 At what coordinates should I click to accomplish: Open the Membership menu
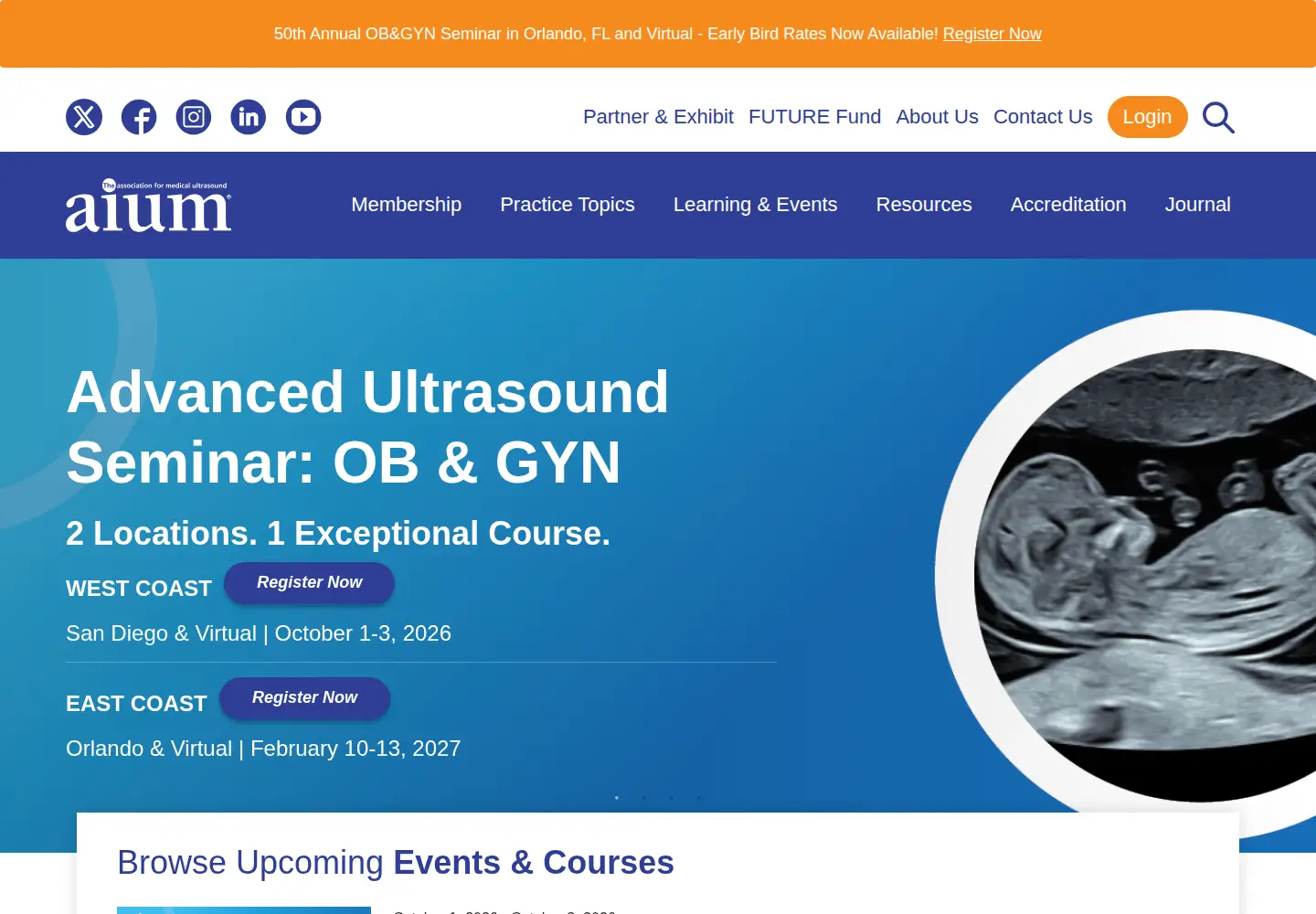pos(407,205)
